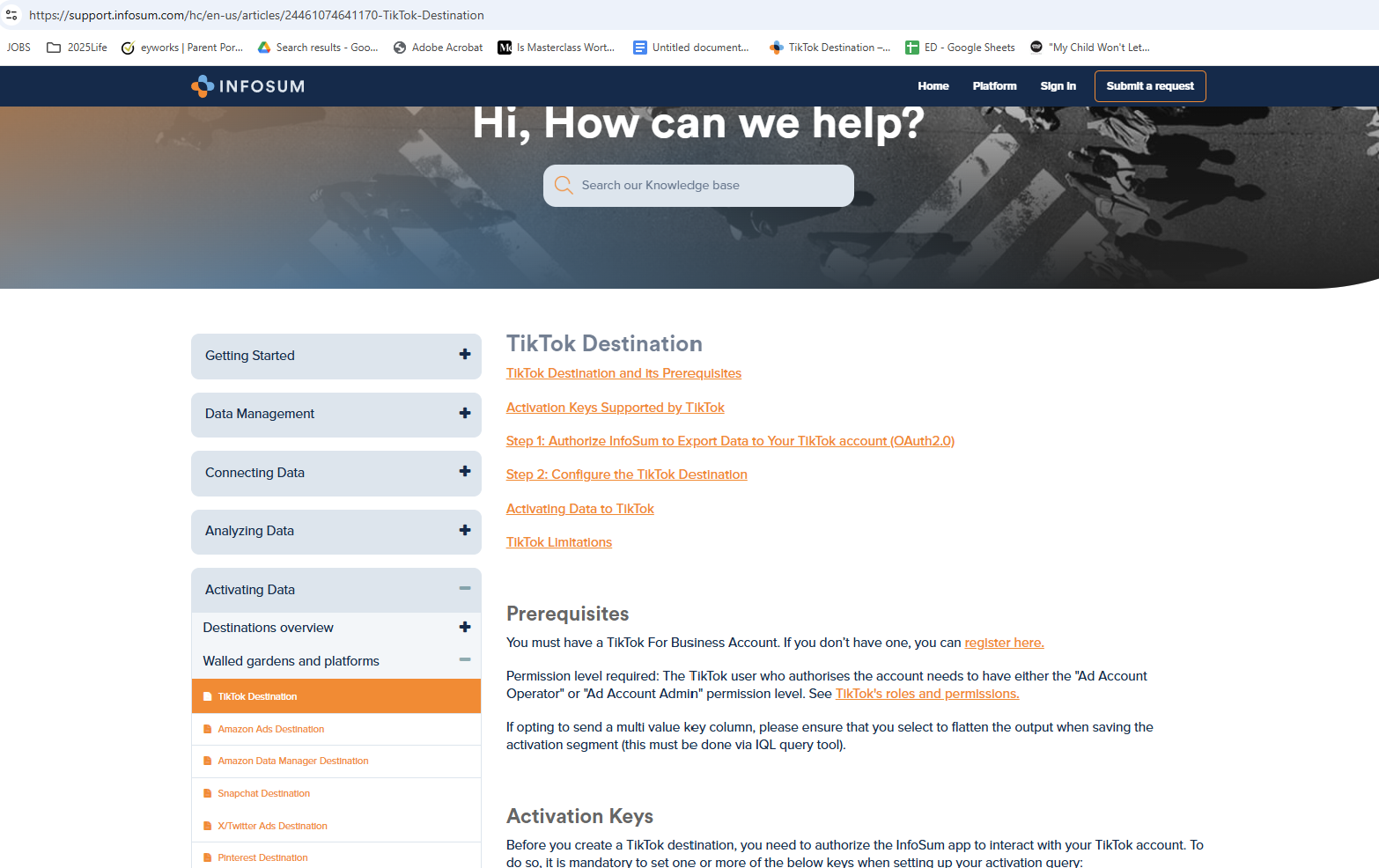Open Pinterest Destination article
The image size is (1379, 868).
(263, 857)
